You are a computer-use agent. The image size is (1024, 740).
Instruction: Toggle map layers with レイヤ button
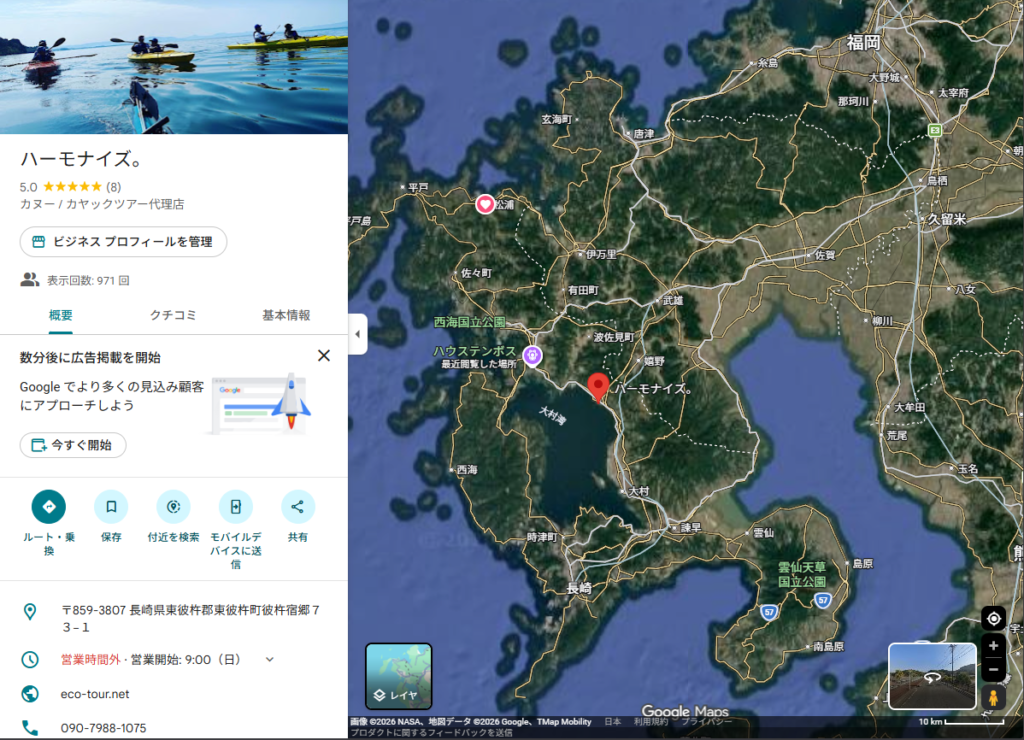(399, 676)
